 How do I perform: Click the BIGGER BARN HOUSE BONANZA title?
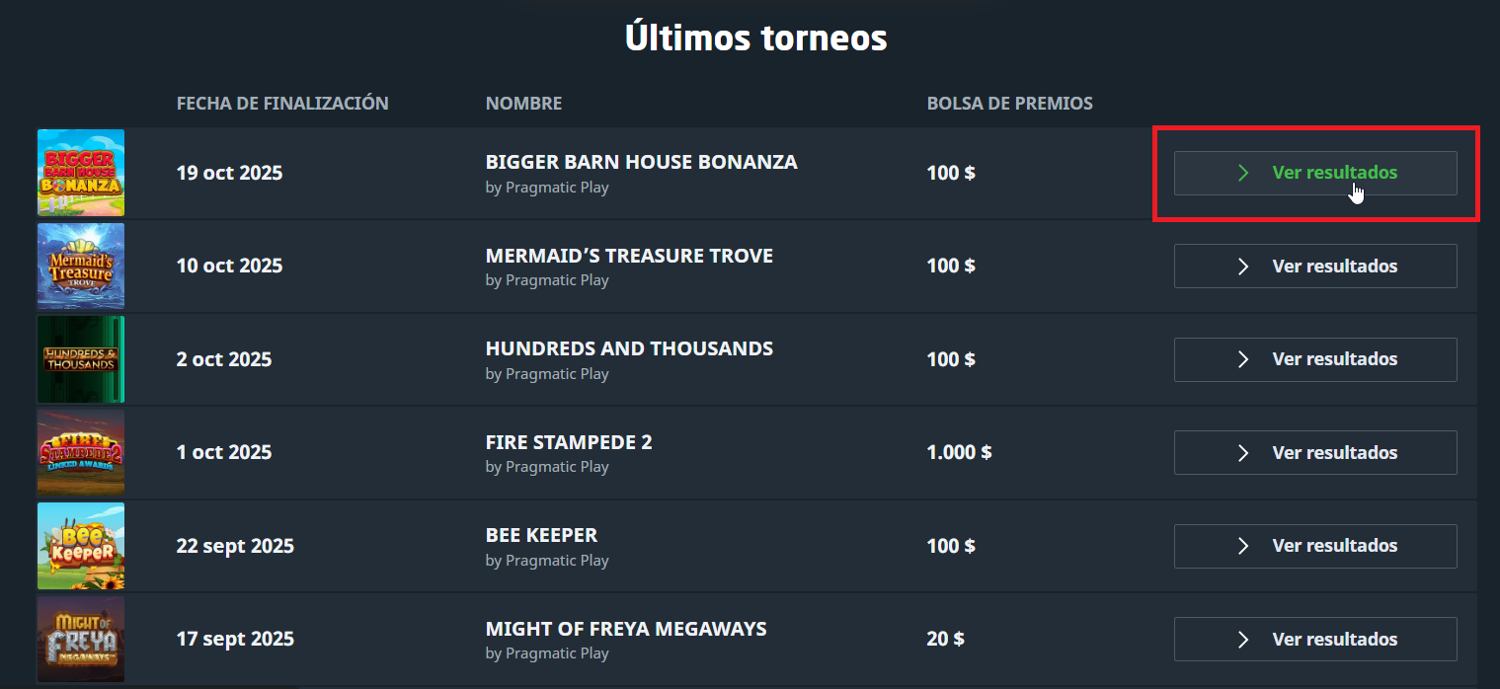pos(641,162)
